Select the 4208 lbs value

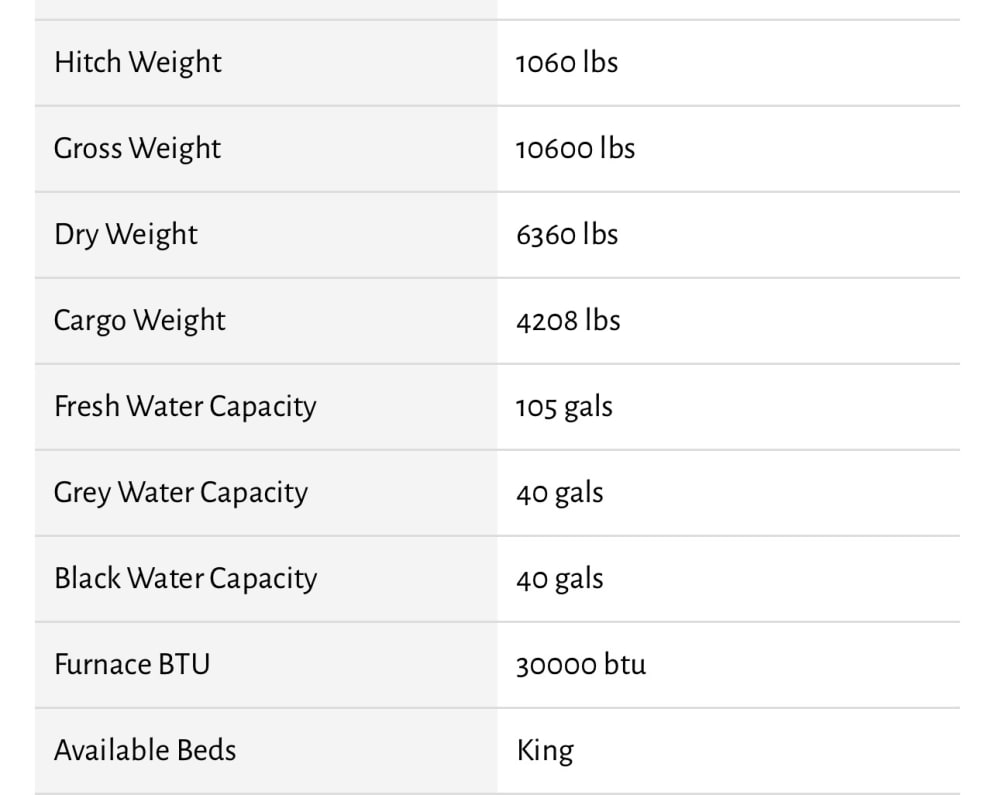pyautogui.click(x=568, y=321)
